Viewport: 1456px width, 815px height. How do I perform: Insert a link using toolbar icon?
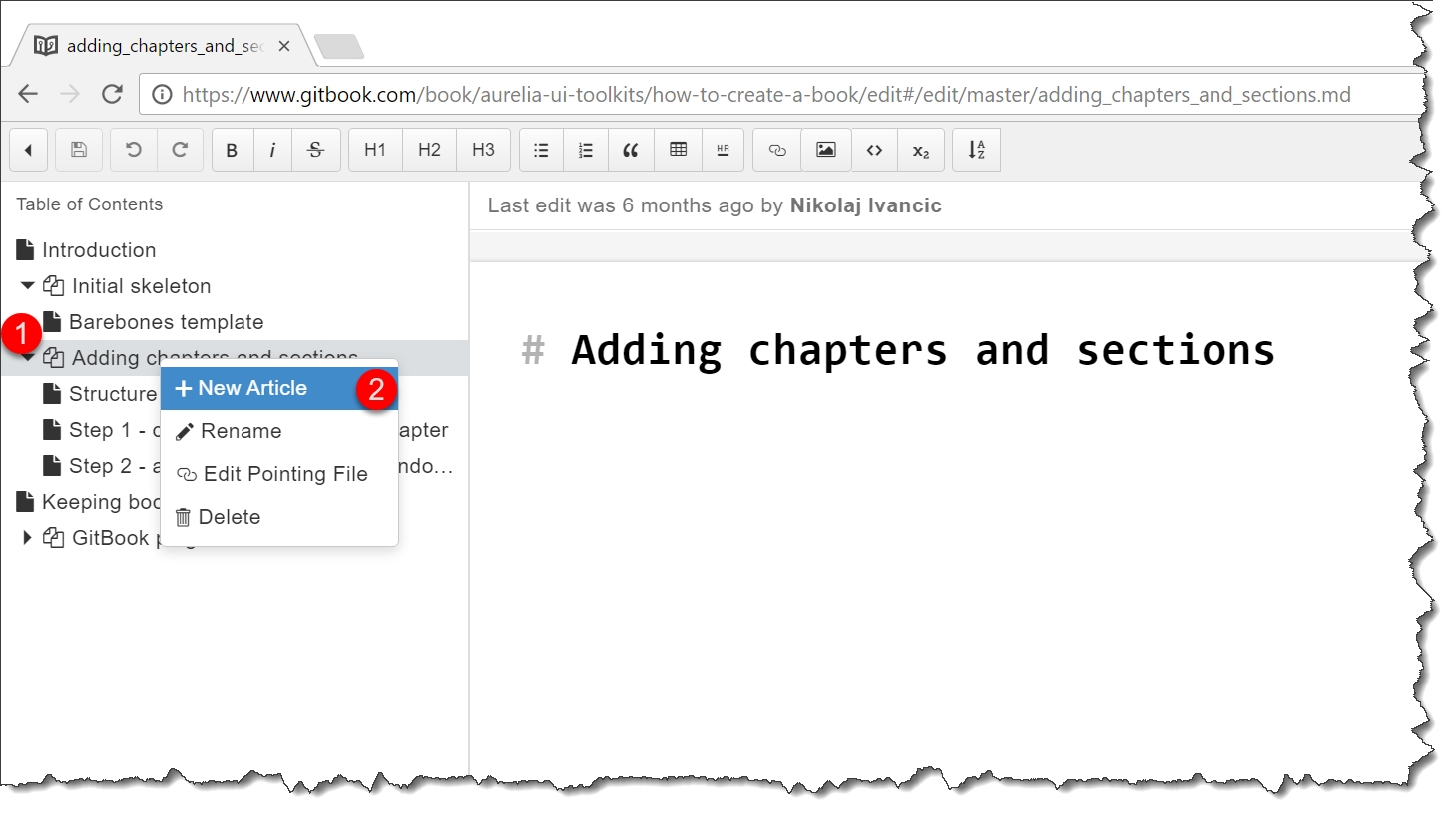(777, 150)
